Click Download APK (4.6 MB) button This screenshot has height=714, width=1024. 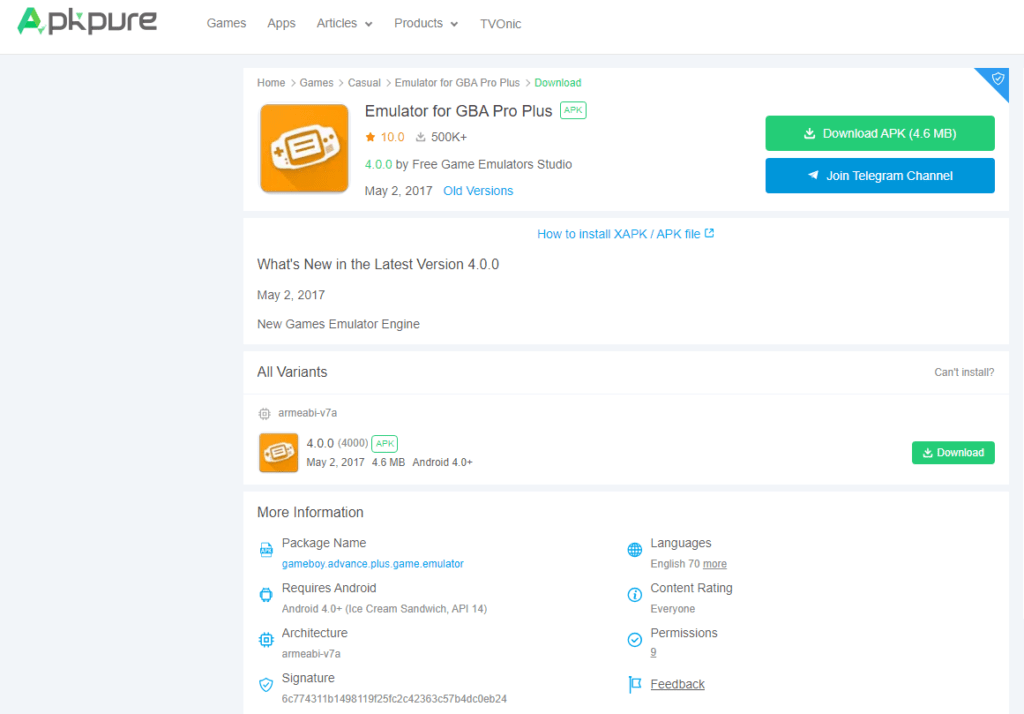coord(880,133)
